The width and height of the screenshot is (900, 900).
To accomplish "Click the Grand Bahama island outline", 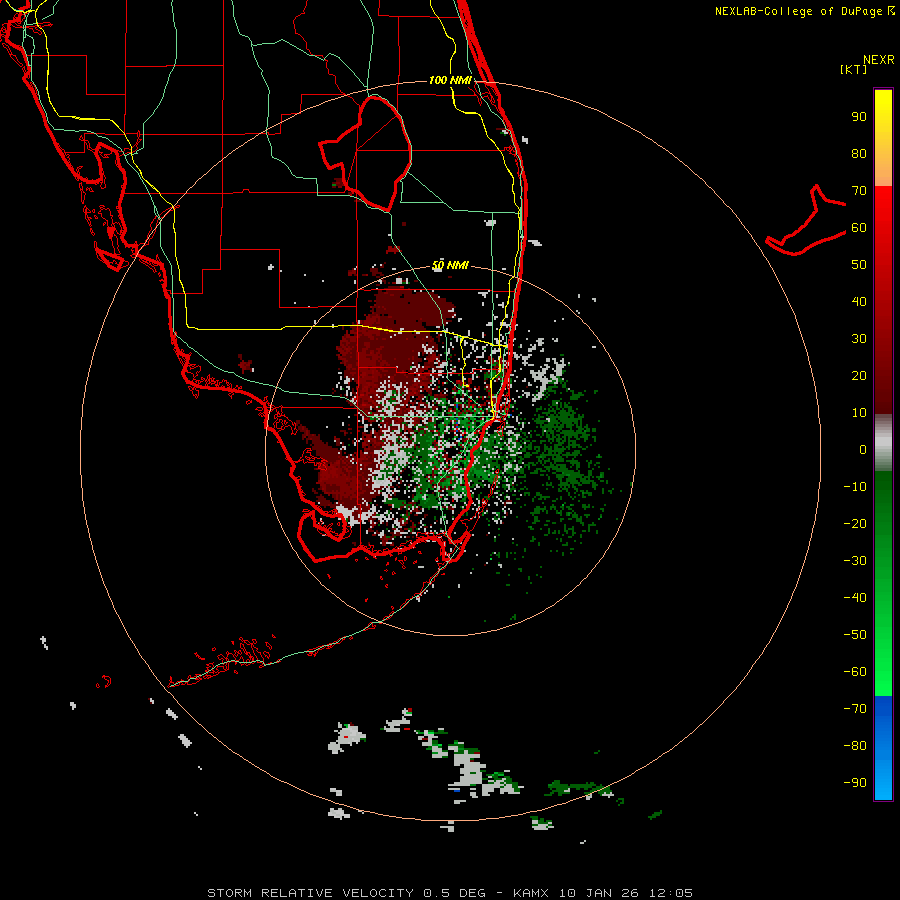I will point(806,220).
